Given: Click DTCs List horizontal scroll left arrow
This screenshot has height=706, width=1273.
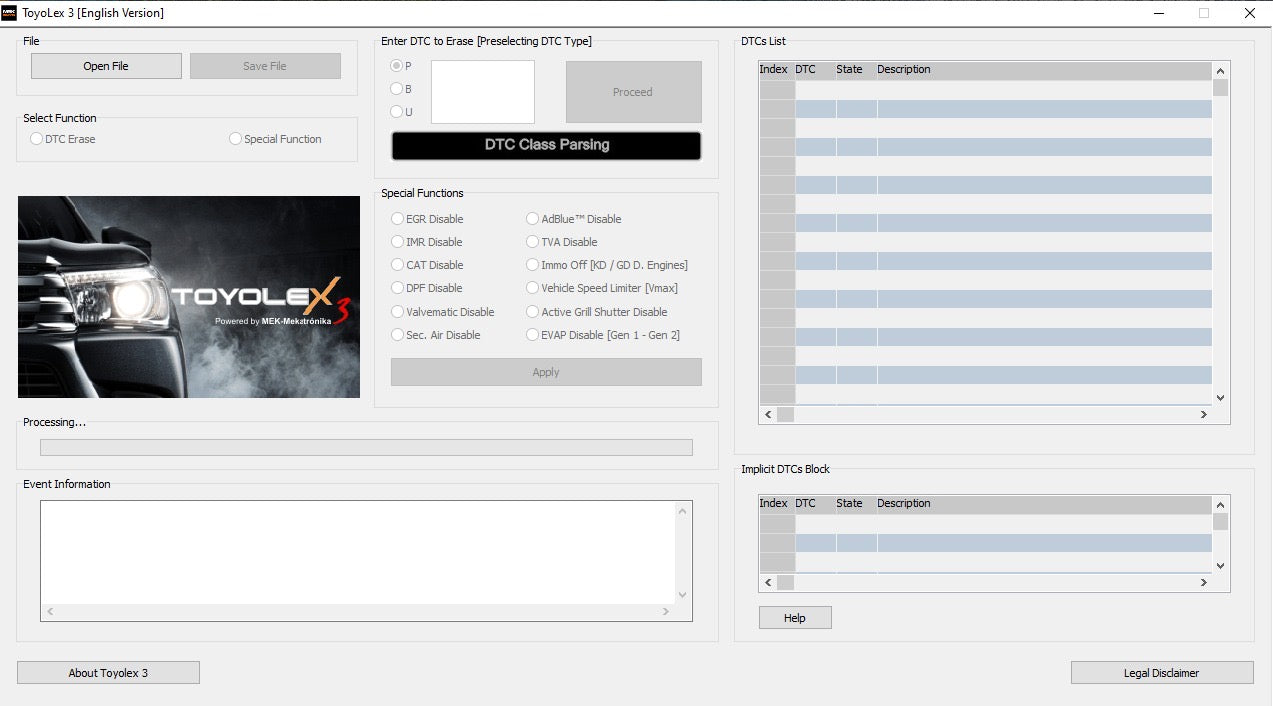Looking at the screenshot, I should (768, 414).
